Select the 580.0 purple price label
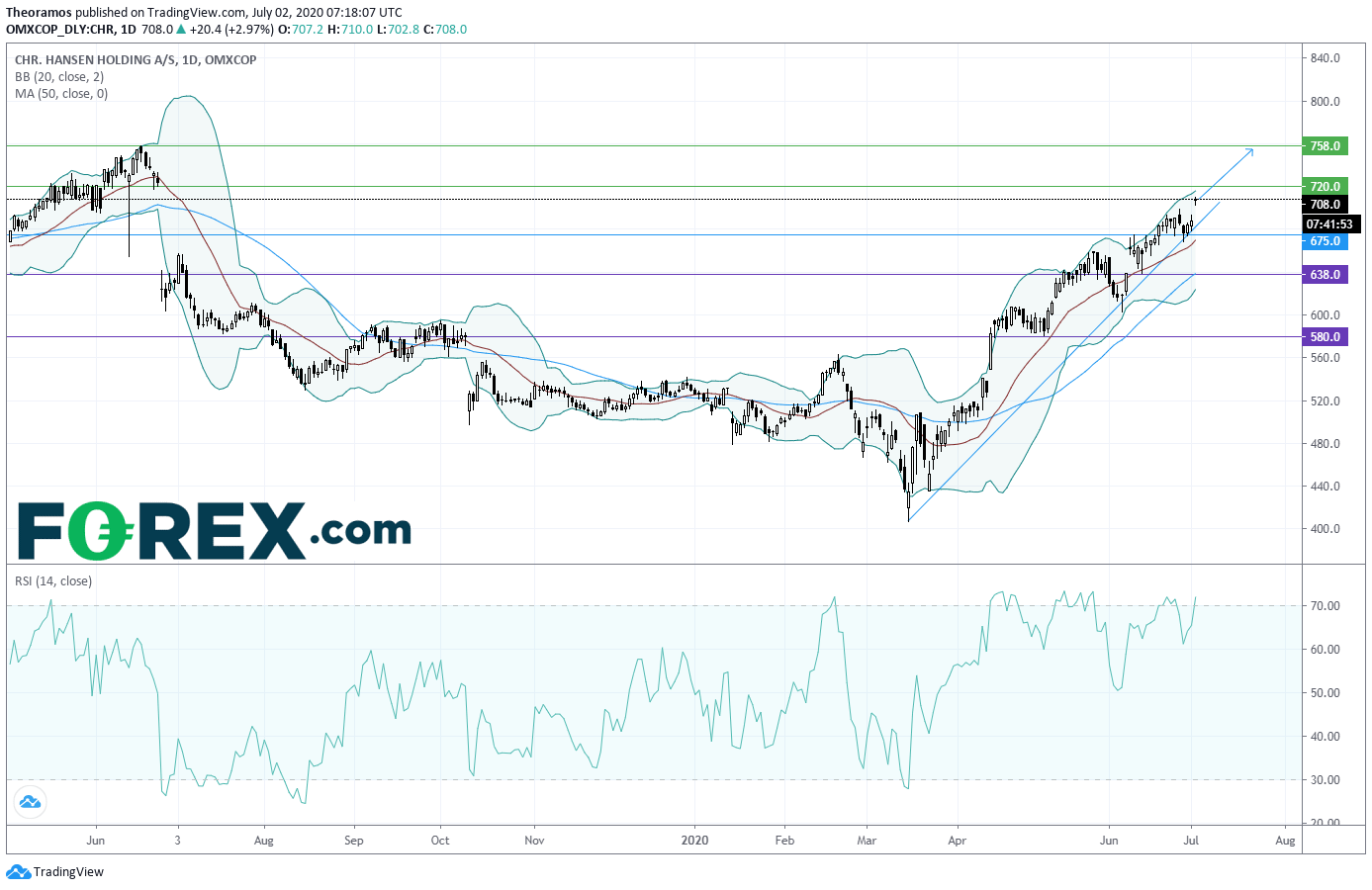Viewport: 1372px width, 890px height. click(x=1325, y=336)
